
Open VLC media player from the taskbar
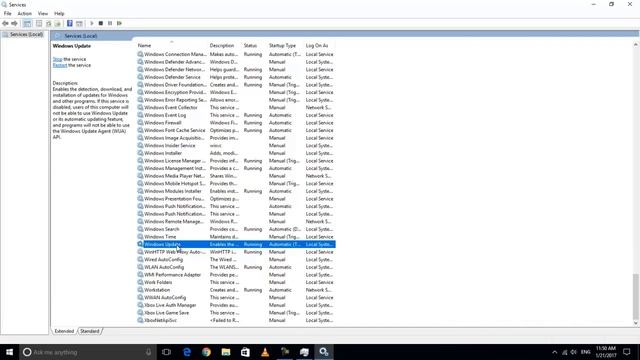click(x=265, y=352)
